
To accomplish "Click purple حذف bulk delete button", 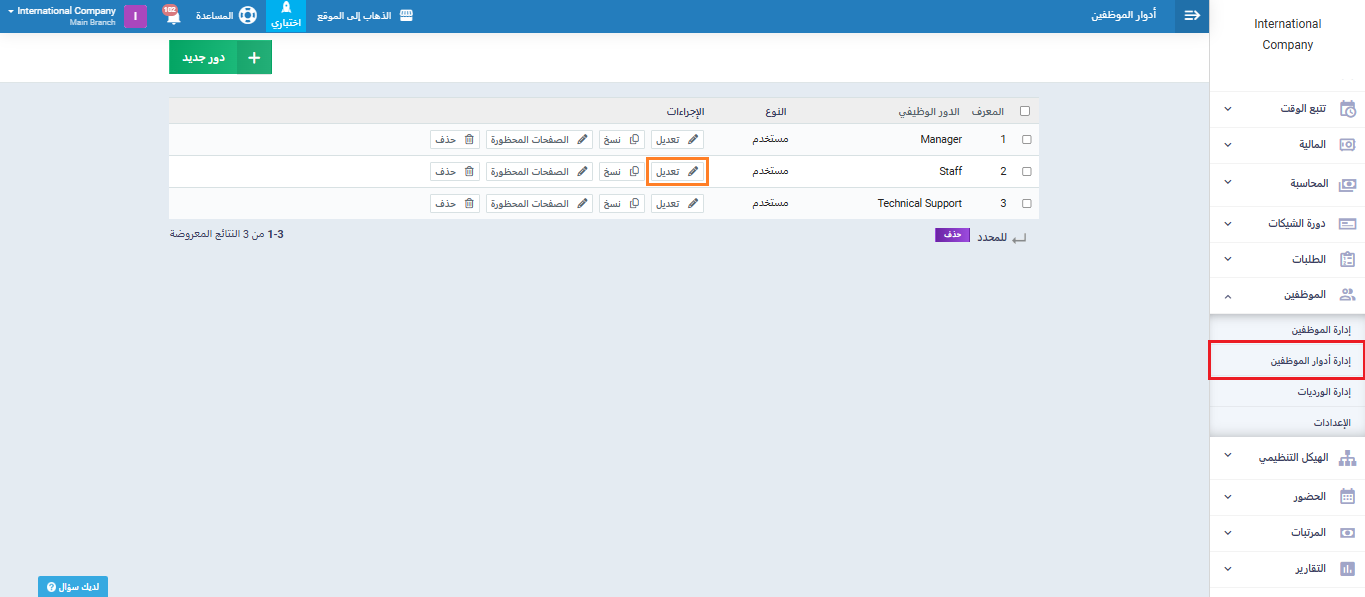I will coord(952,235).
